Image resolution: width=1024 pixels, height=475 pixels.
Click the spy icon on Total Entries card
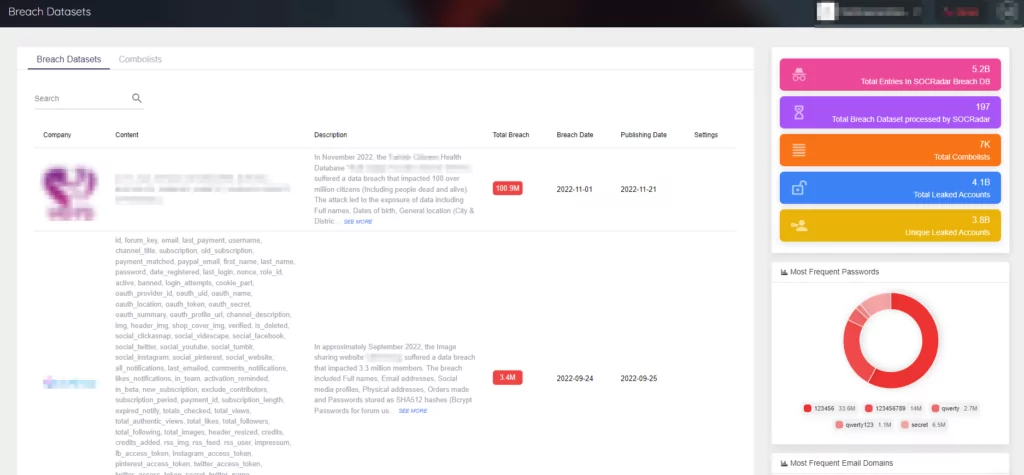[799, 74]
